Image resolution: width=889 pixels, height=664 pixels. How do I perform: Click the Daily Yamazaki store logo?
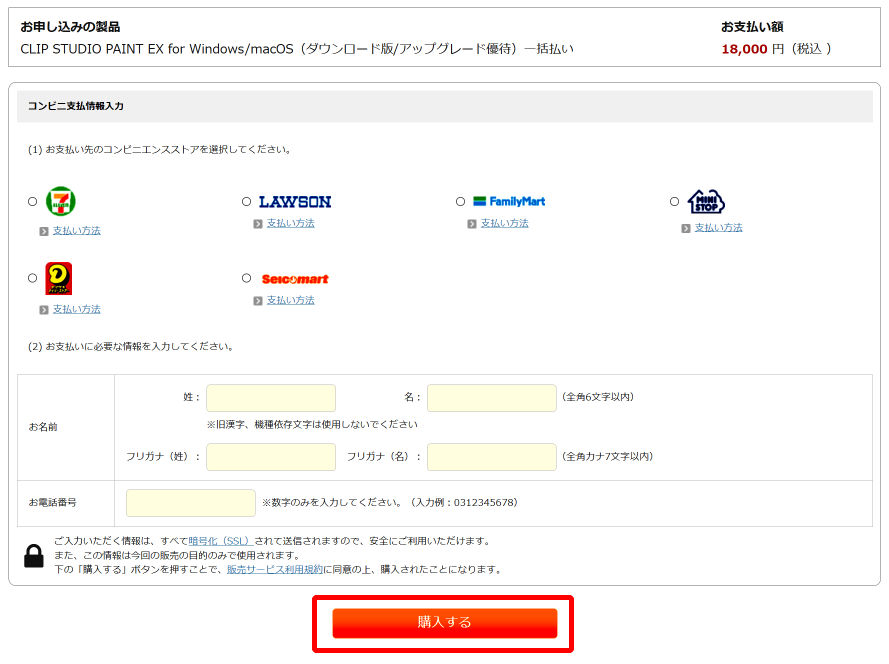click(x=59, y=278)
